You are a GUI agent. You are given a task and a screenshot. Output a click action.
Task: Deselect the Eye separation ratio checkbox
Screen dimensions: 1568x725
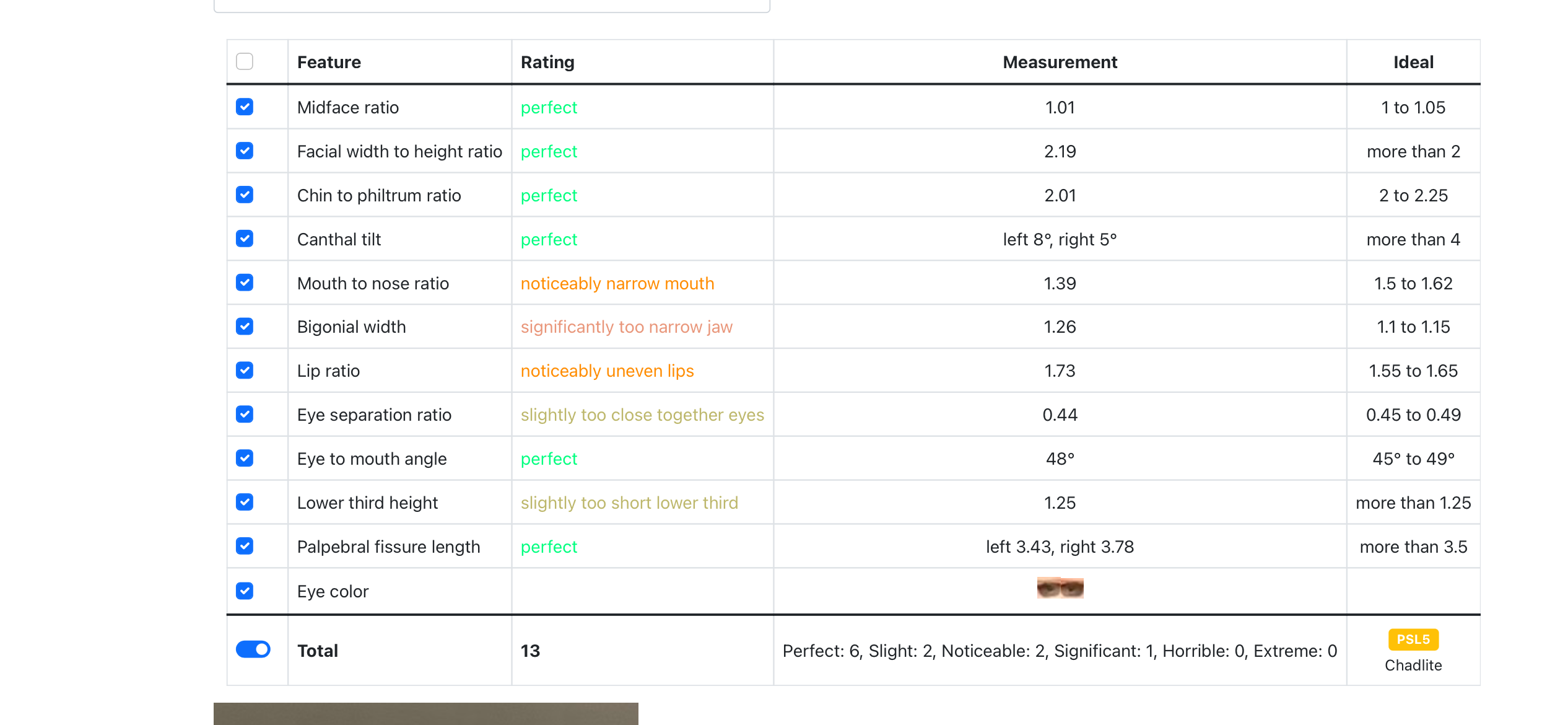(x=245, y=414)
